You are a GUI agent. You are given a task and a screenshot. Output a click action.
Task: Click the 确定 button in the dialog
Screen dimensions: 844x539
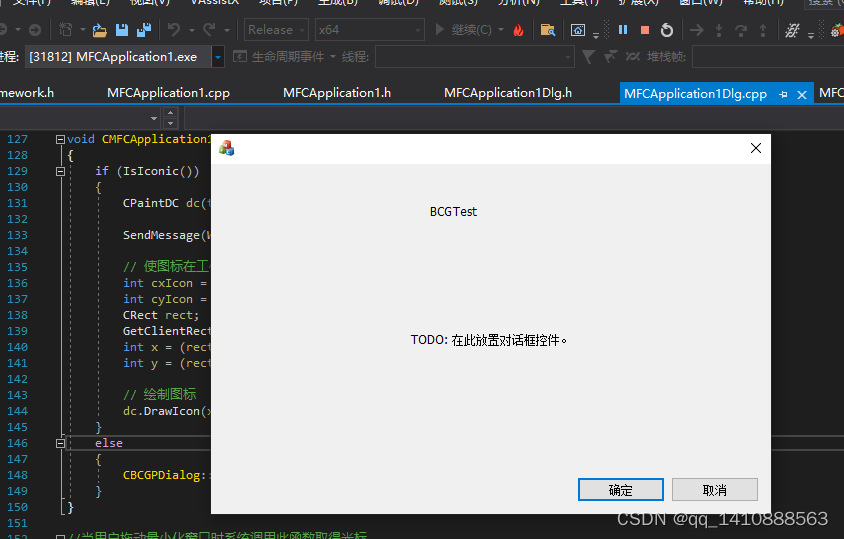[621, 489]
